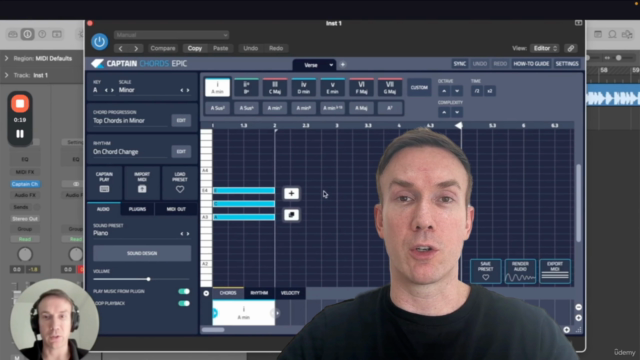Switch to the RHYTHM tab
This screenshot has width=640, height=360.
tap(259, 293)
